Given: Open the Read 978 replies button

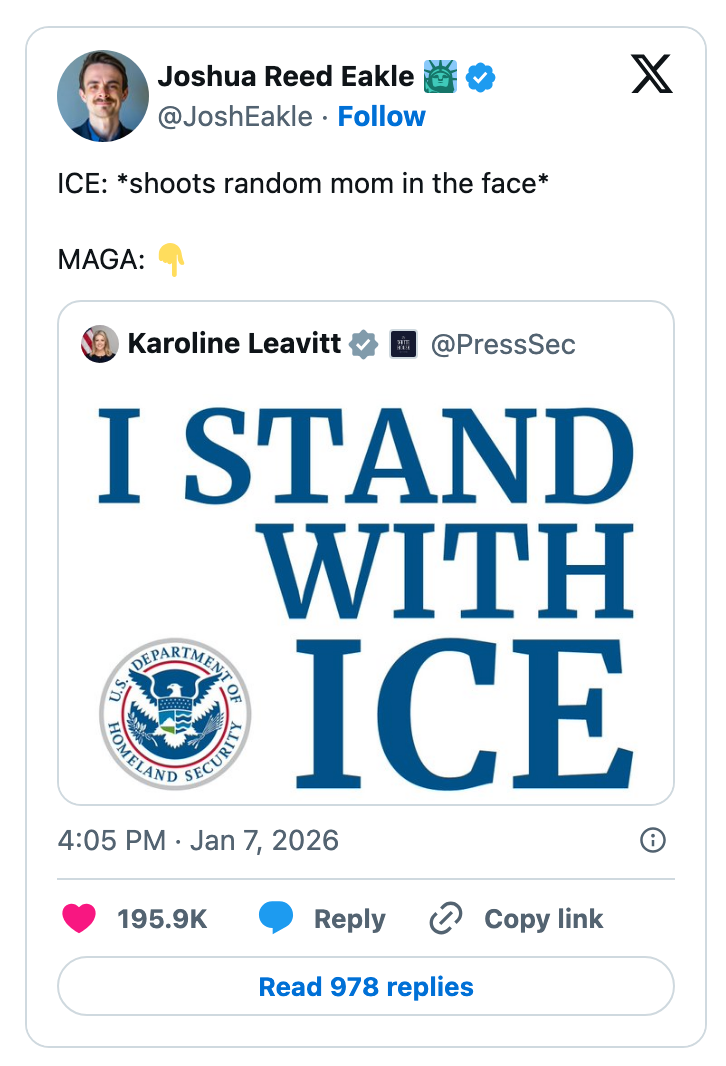Looking at the screenshot, I should click(x=365, y=986).
